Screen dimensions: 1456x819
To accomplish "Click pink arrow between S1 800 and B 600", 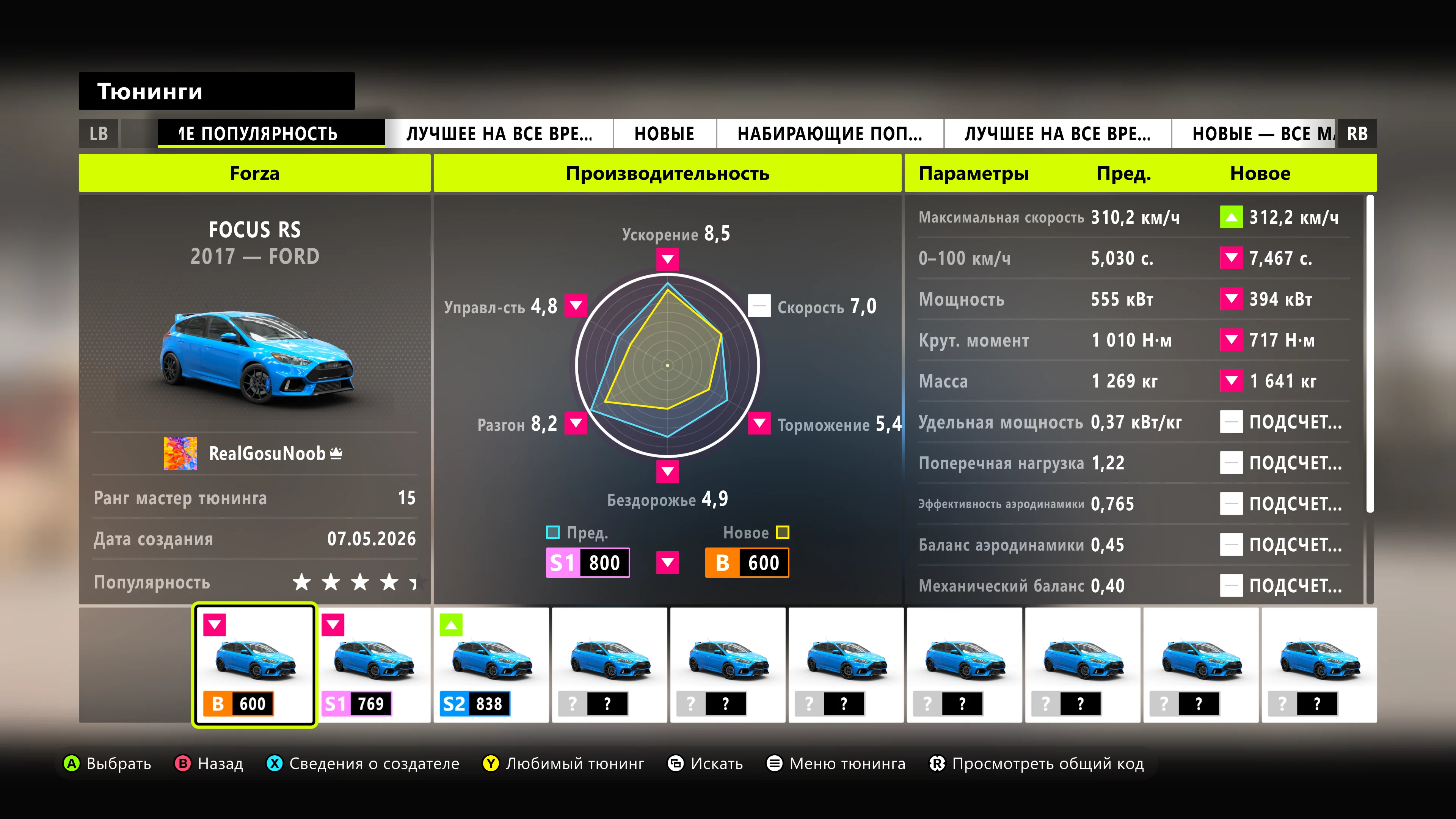I will pyautogui.click(x=667, y=563).
